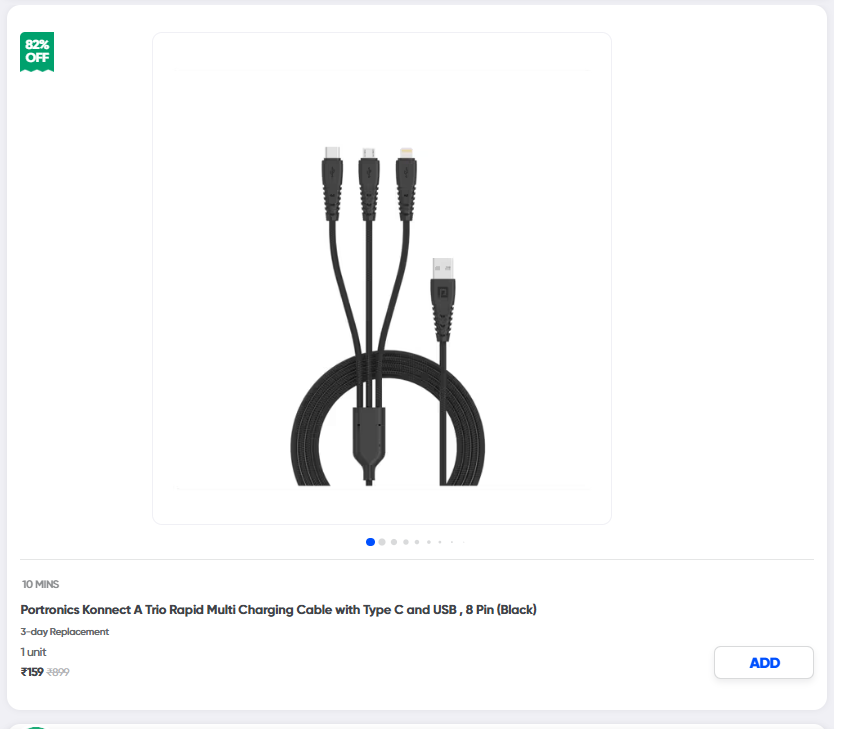
Task: Click the coiled black cable in the image
Action: coord(388,420)
